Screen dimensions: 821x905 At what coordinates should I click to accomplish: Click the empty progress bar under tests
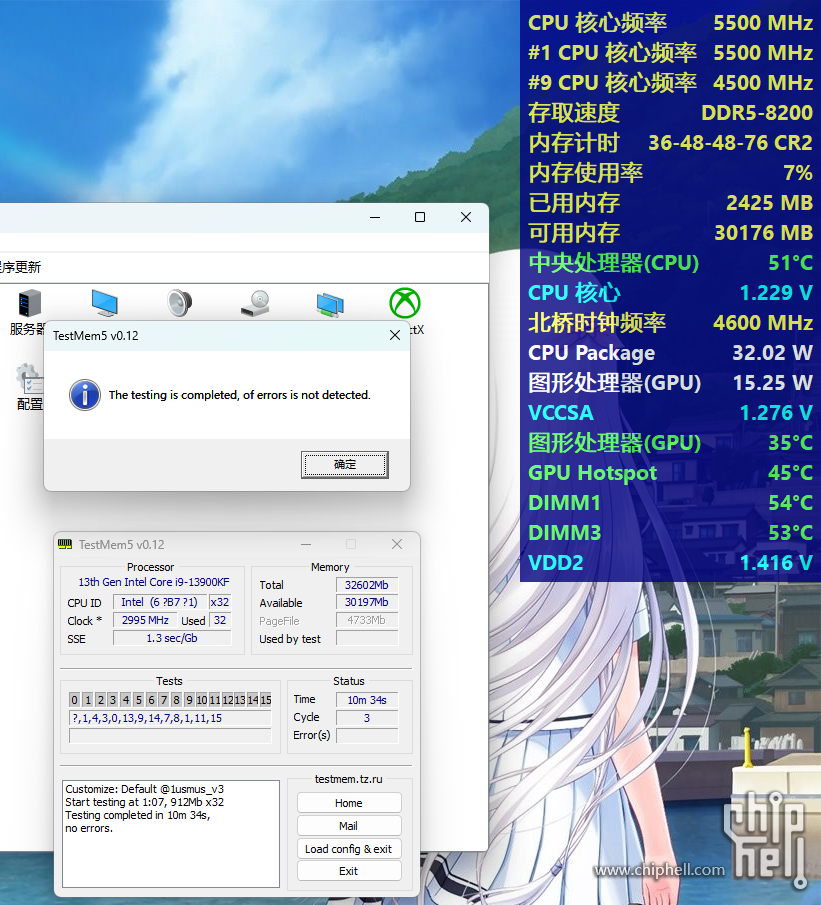pos(170,736)
